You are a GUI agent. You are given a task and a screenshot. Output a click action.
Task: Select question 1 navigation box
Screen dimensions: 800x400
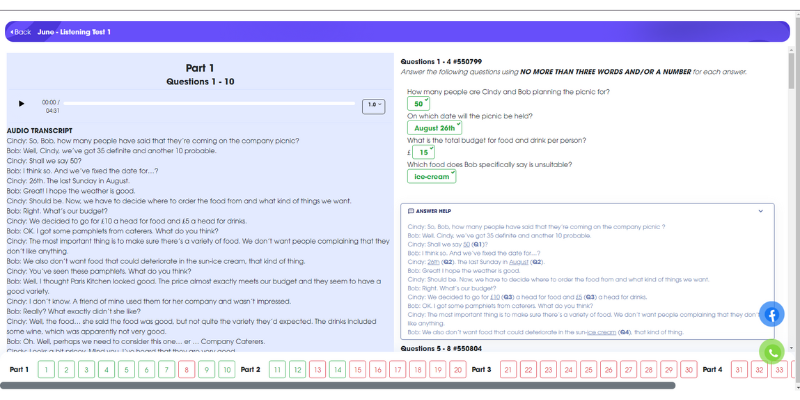pos(46,369)
